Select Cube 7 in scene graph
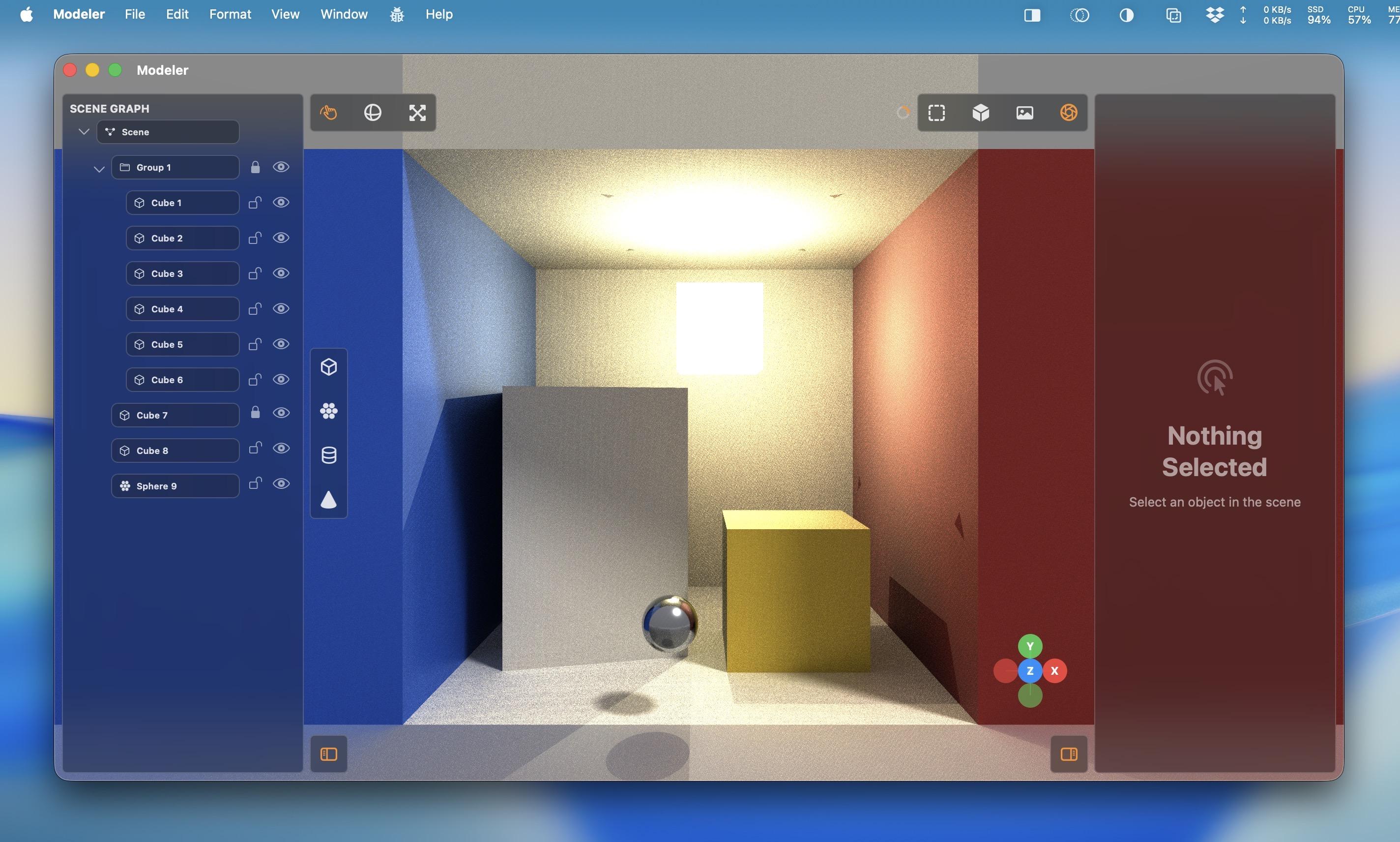Image resolution: width=1400 pixels, height=842 pixels. 175,415
